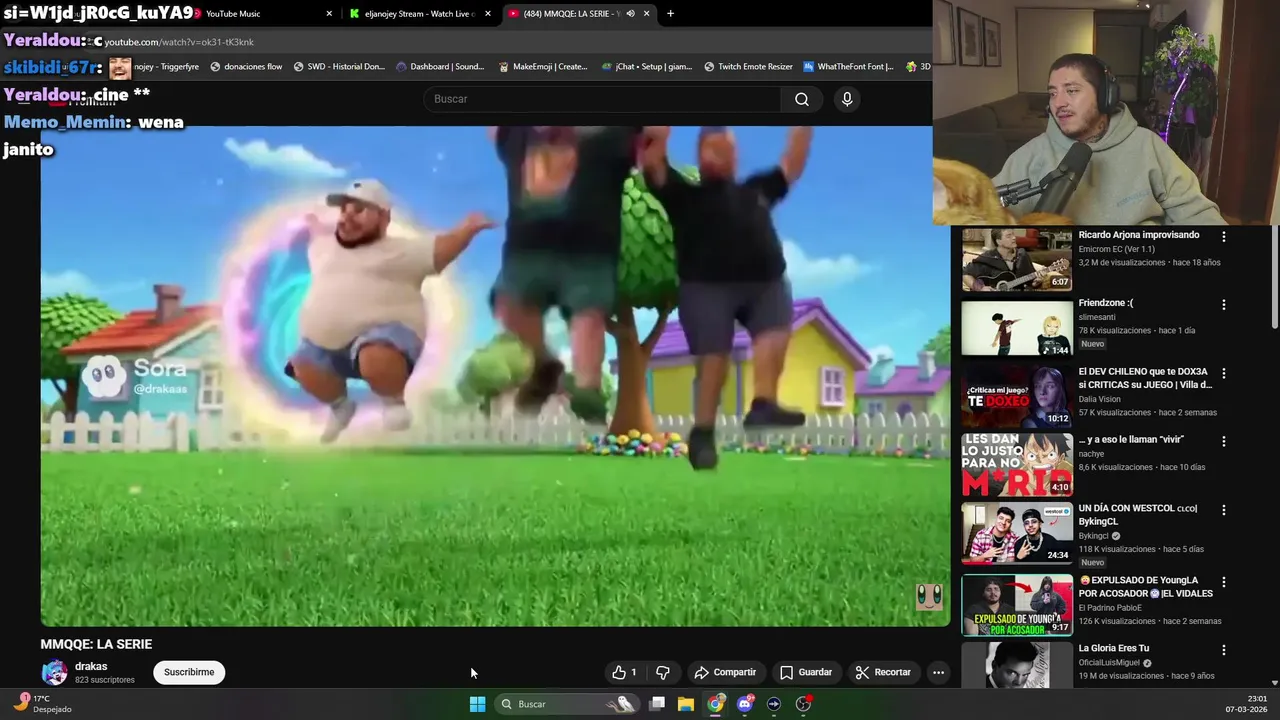Image resolution: width=1280 pixels, height=720 pixels.
Task: Click the youtube.com address bar URL
Action: click(x=179, y=42)
